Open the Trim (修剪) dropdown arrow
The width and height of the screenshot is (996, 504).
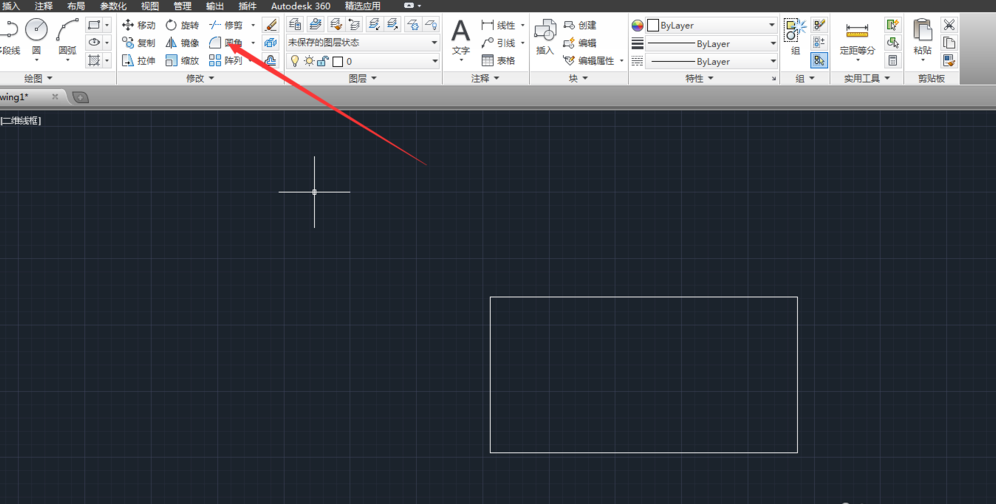pyautogui.click(x=253, y=25)
